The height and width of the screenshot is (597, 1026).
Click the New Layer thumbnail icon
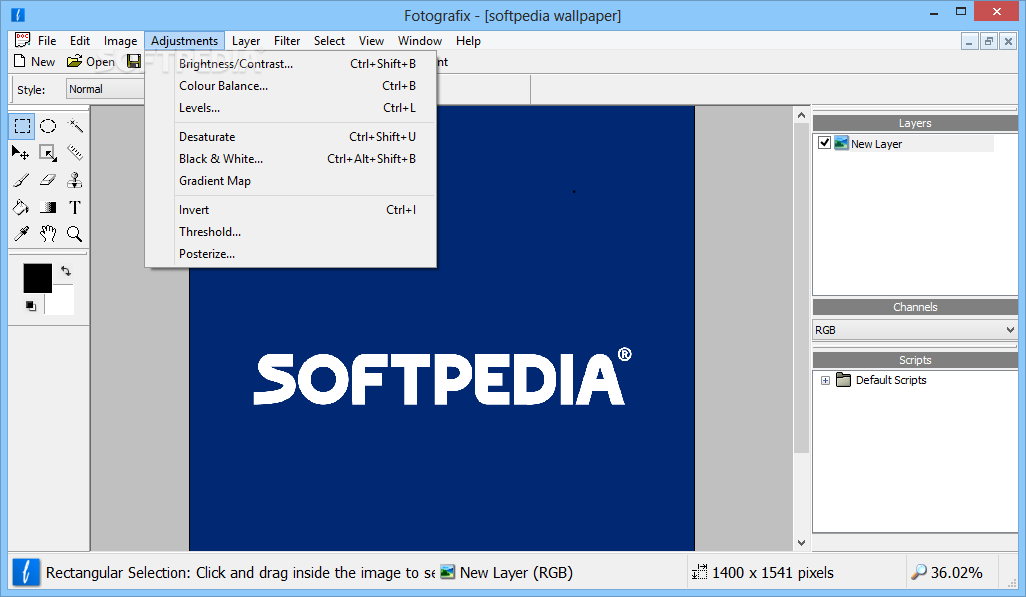tap(841, 143)
